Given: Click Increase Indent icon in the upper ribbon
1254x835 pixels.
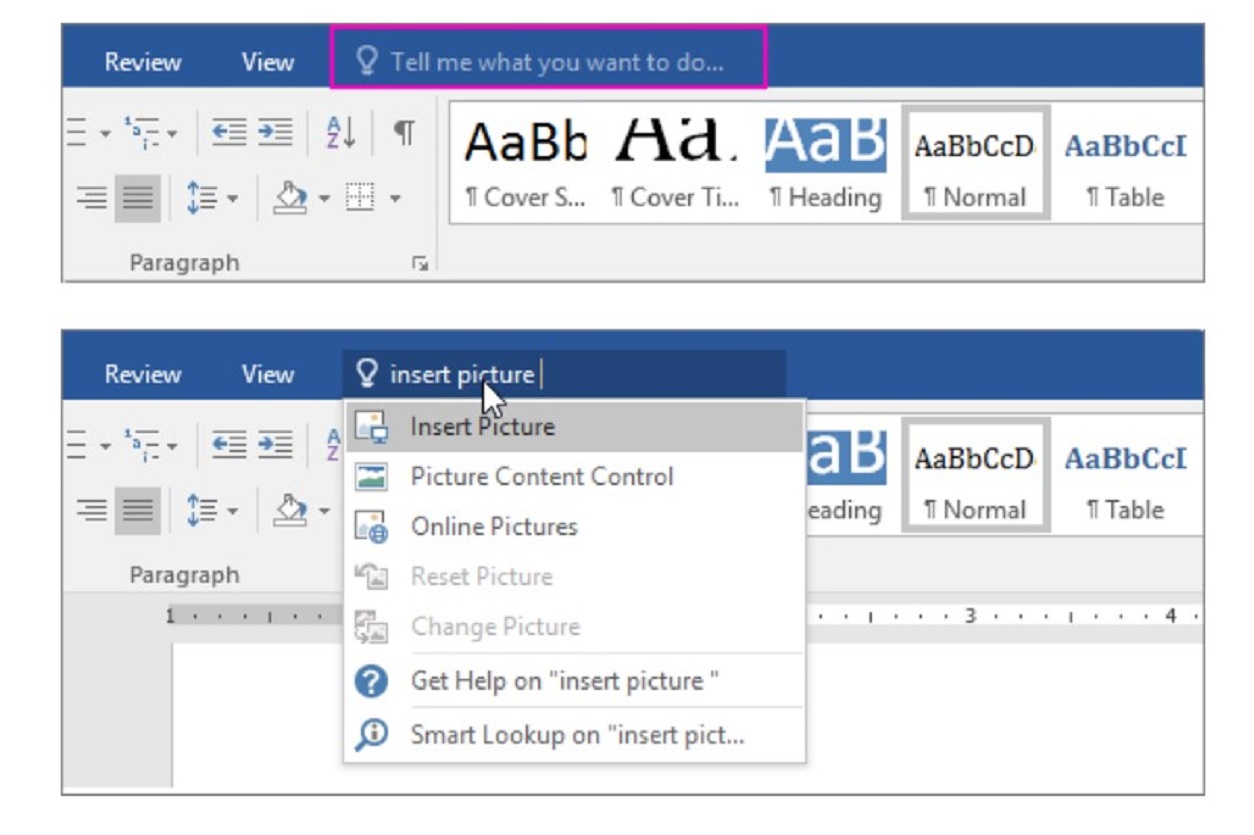Looking at the screenshot, I should [275, 132].
